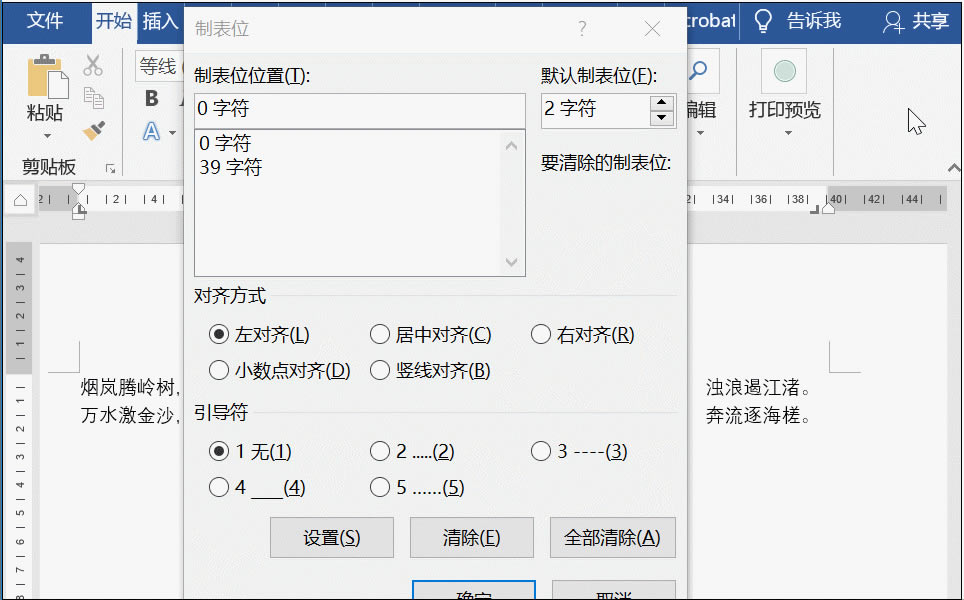
Task: Select leader option 2 dotted
Action: 380,451
